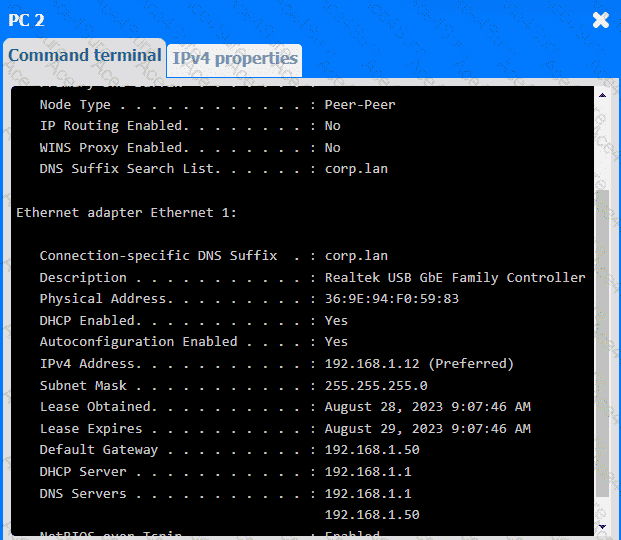Click the Ethernet adapter Ethernet 1 heading
This screenshot has width=621, height=540.
(126, 213)
